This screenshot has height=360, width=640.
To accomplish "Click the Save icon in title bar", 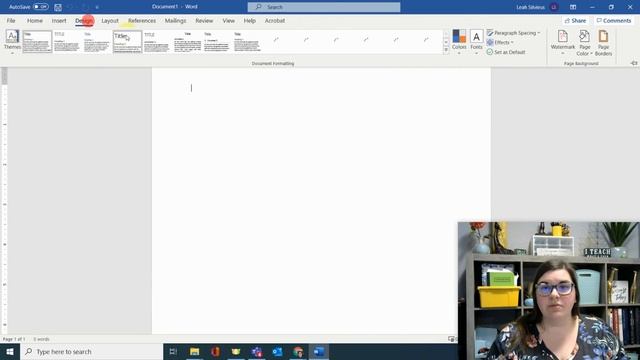I will pos(58,7).
